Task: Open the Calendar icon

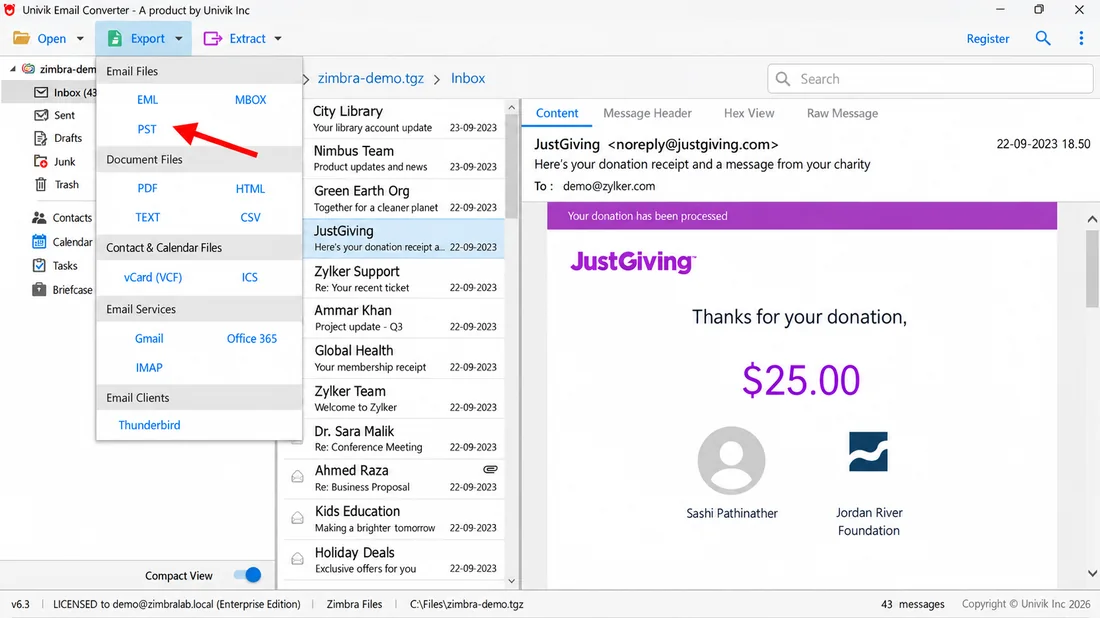Action: point(39,242)
